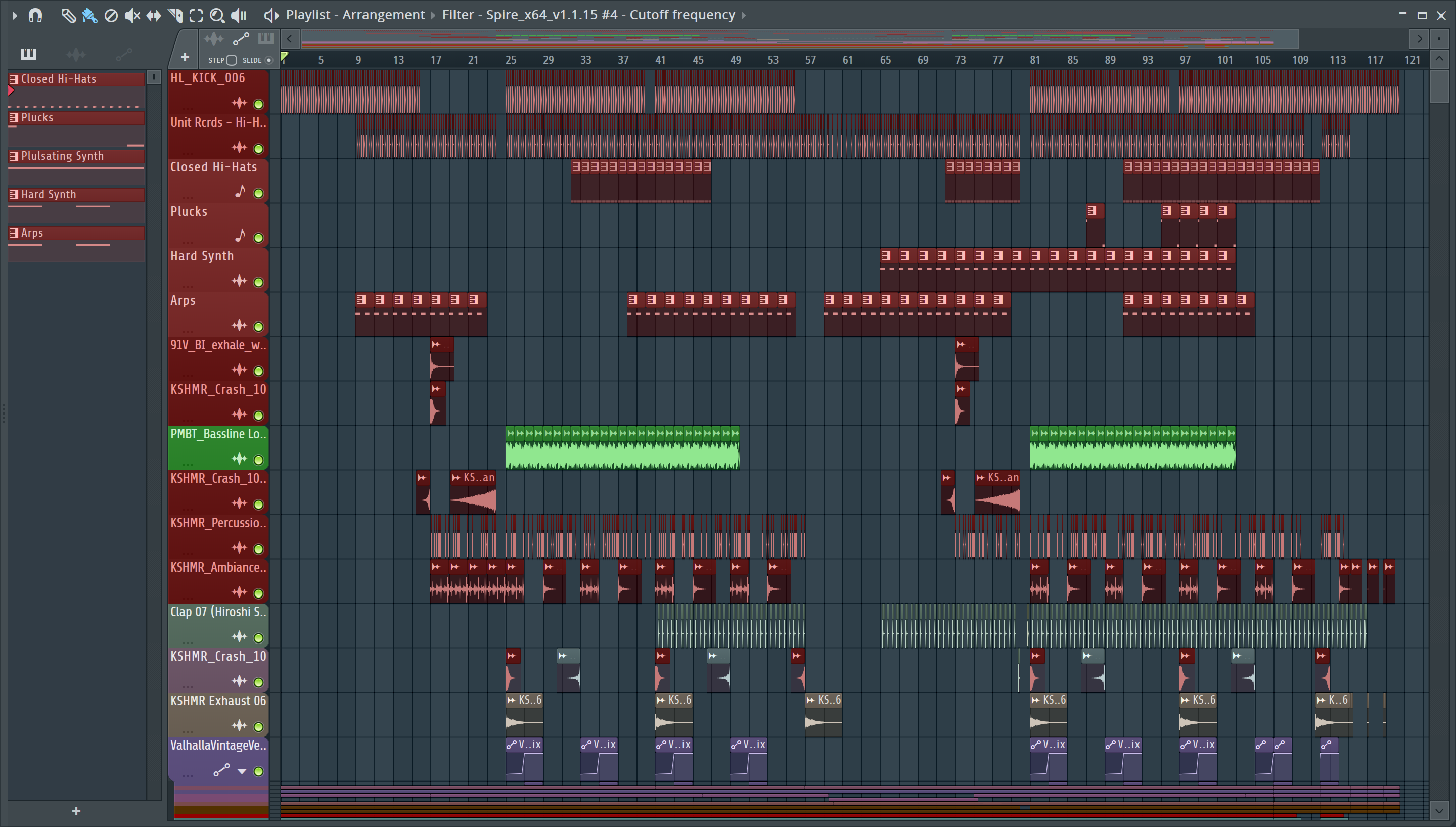The width and height of the screenshot is (1456, 827).
Task: Focus pattern clips filter above tracks
Action: point(265,39)
